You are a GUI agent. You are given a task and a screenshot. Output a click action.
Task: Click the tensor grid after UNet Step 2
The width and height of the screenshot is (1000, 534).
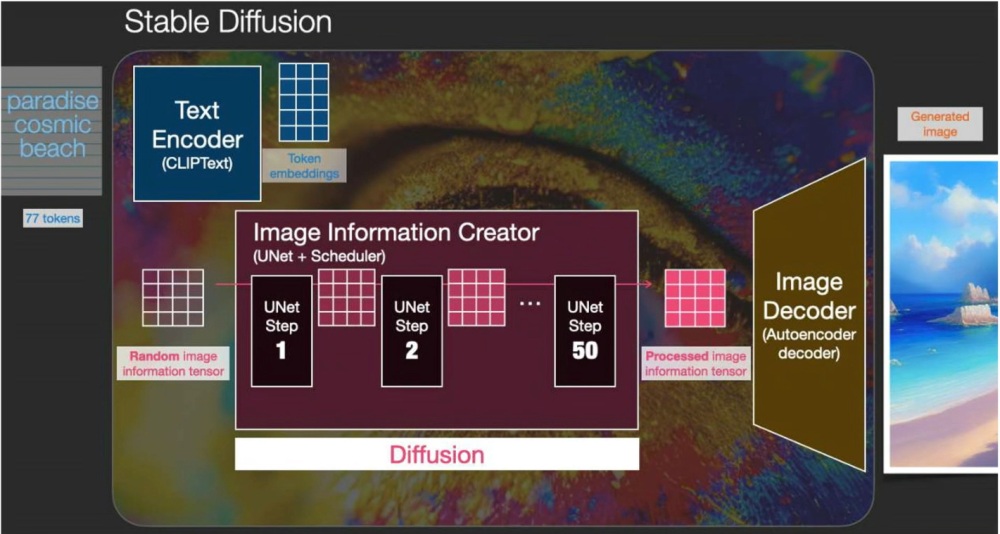(x=476, y=297)
